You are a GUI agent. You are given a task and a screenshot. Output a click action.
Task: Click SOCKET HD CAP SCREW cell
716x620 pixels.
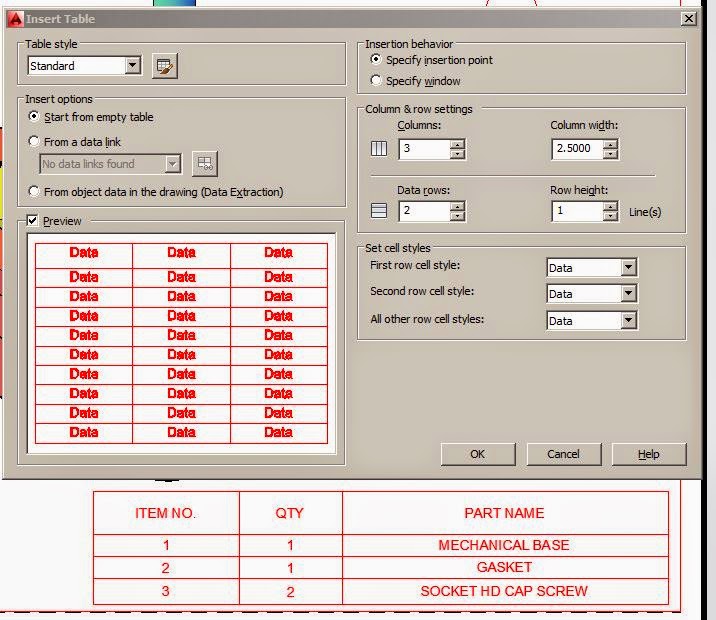tap(504, 591)
